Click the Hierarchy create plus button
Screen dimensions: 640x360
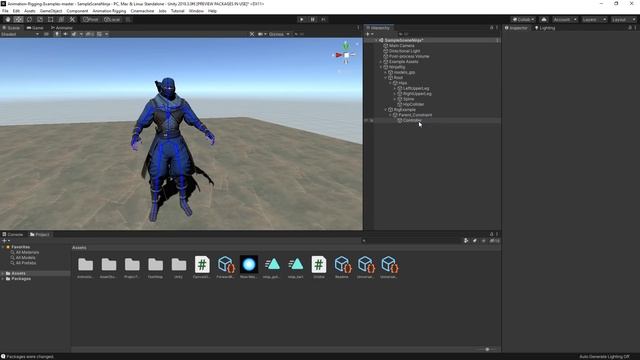[x=369, y=34]
